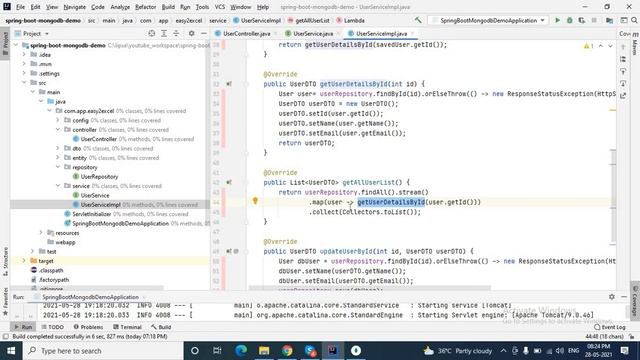Viewport: 640px width, 360px height.
Task: Open the TODO tool window button
Action: click(53, 327)
